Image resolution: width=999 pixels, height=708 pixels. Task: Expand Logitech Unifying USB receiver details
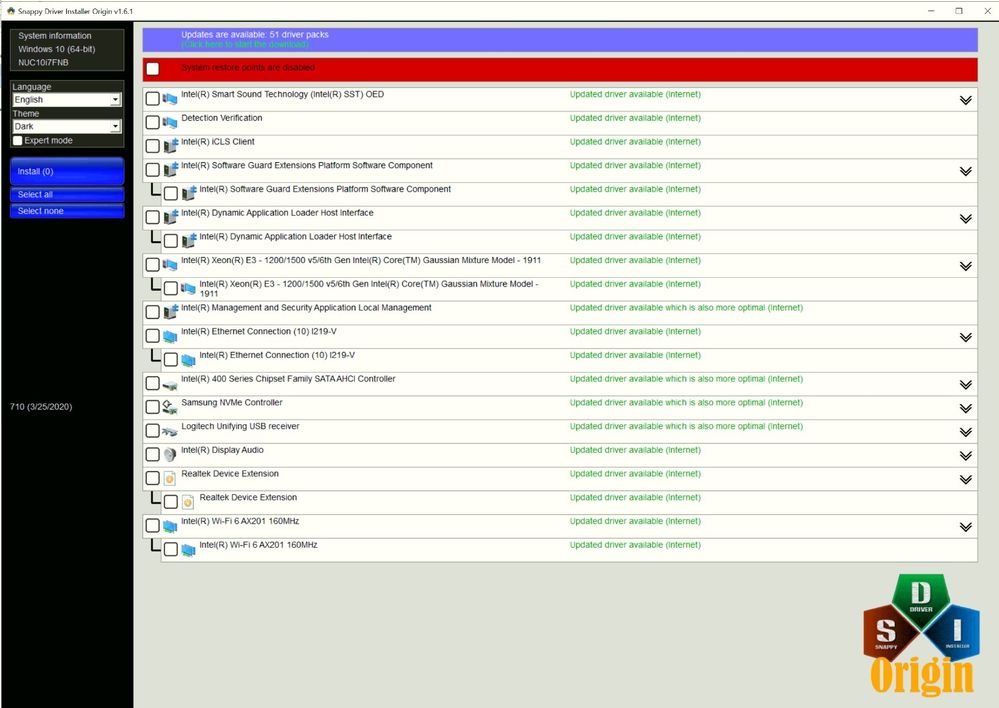coord(965,431)
